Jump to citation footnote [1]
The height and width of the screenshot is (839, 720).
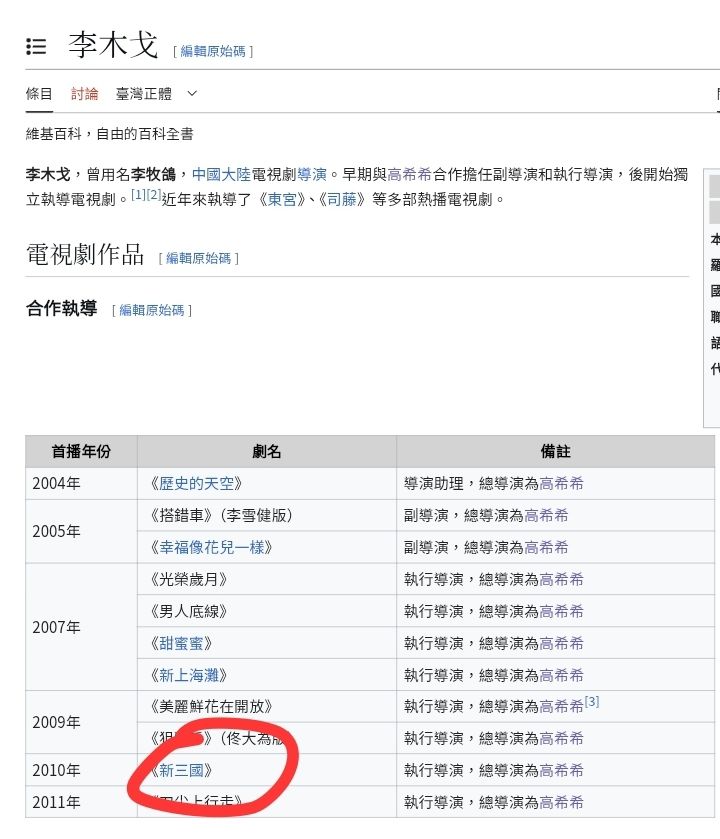[x=138, y=194]
